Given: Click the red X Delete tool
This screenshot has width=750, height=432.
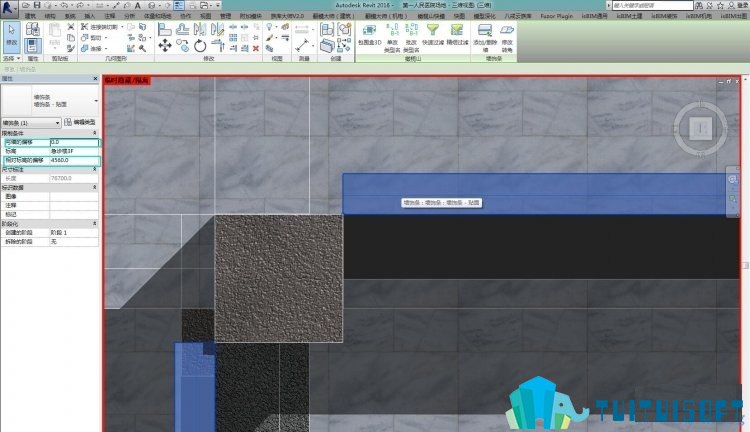Looking at the screenshot, I should click(x=256, y=48).
